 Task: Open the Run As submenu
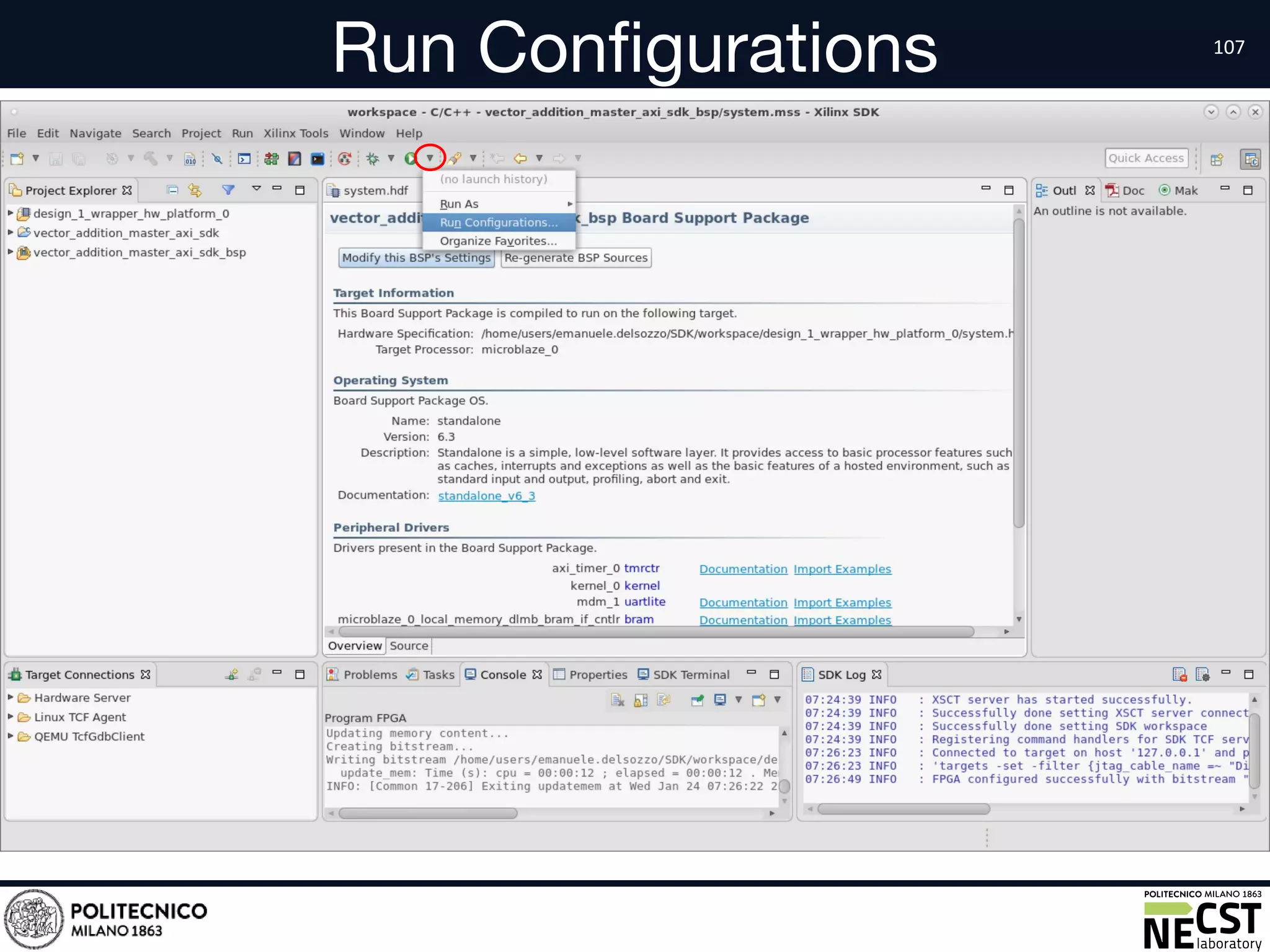[499, 204]
